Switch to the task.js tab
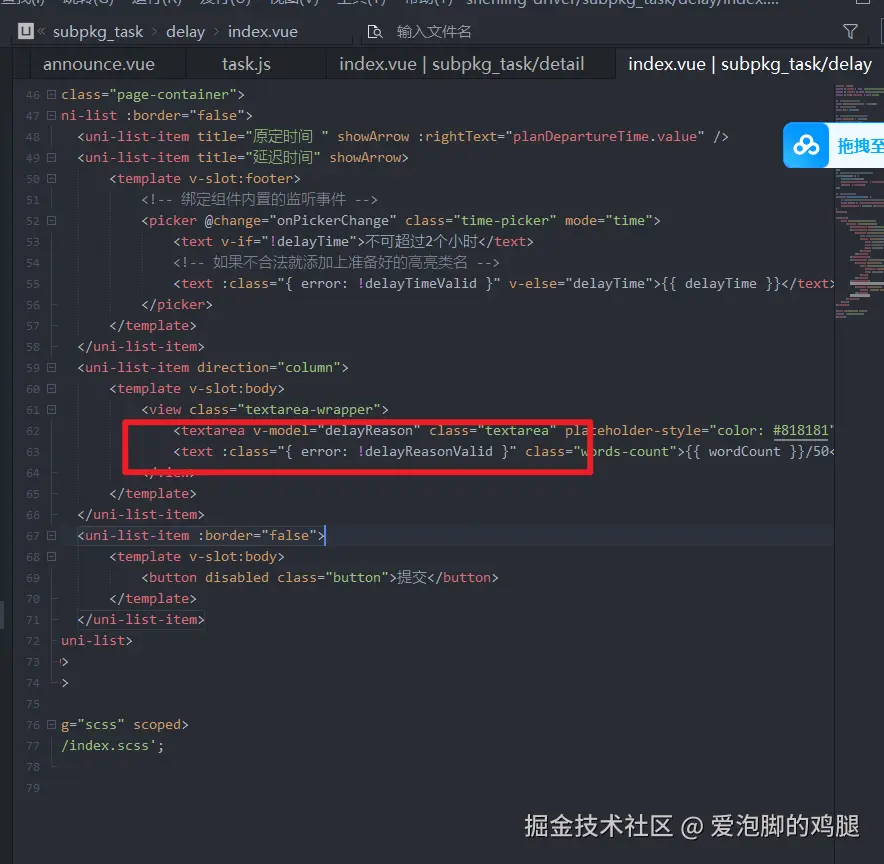This screenshot has height=864, width=884. point(246,64)
